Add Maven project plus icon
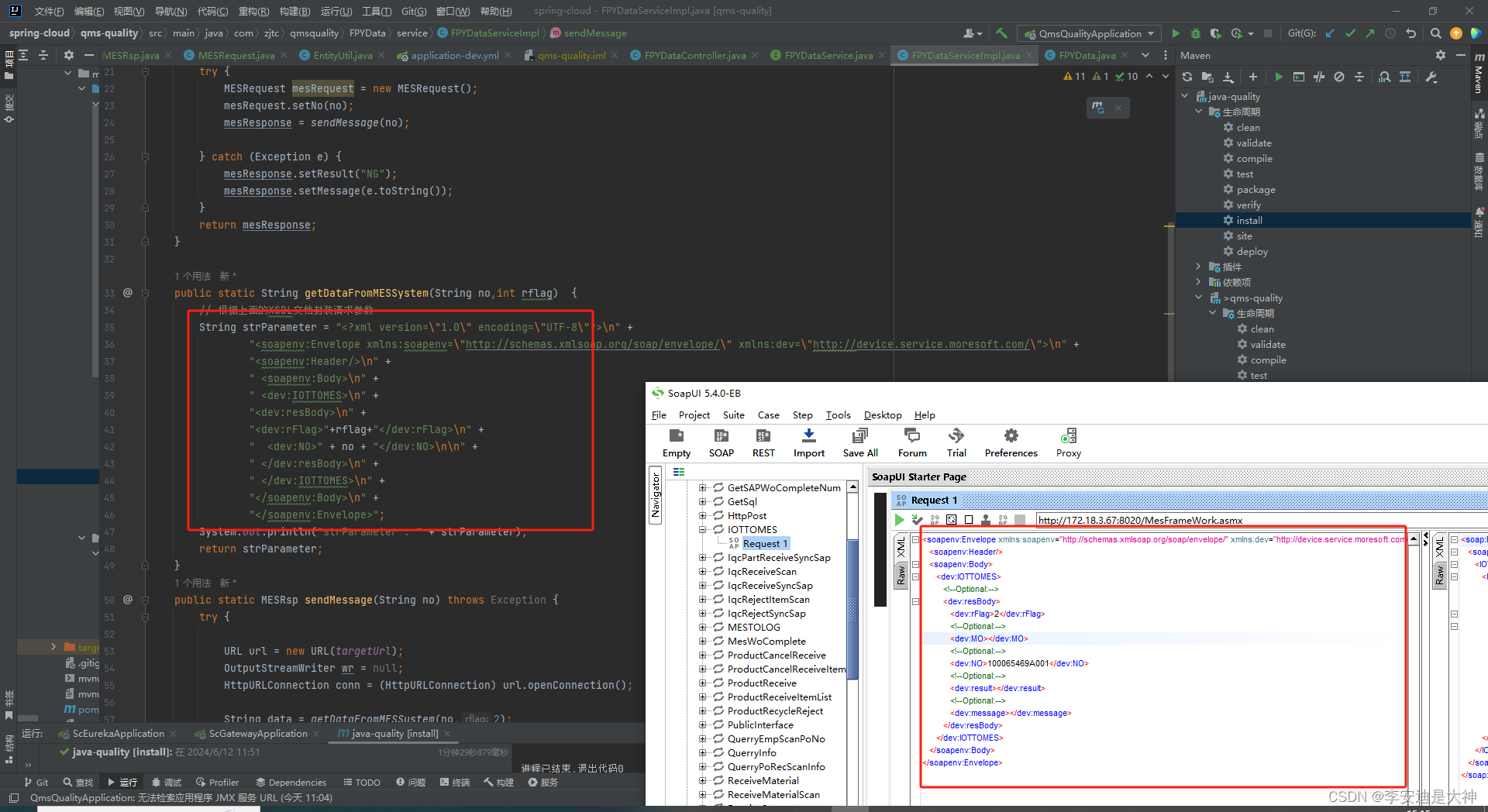 [1253, 77]
